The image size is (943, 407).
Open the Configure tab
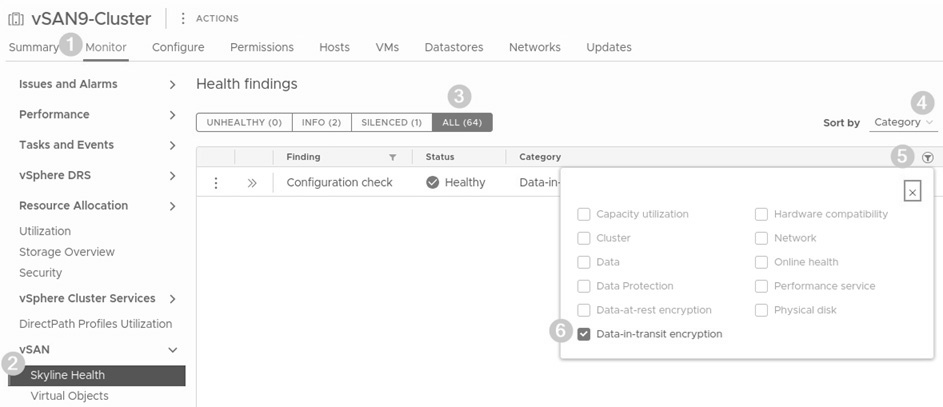[x=178, y=47]
